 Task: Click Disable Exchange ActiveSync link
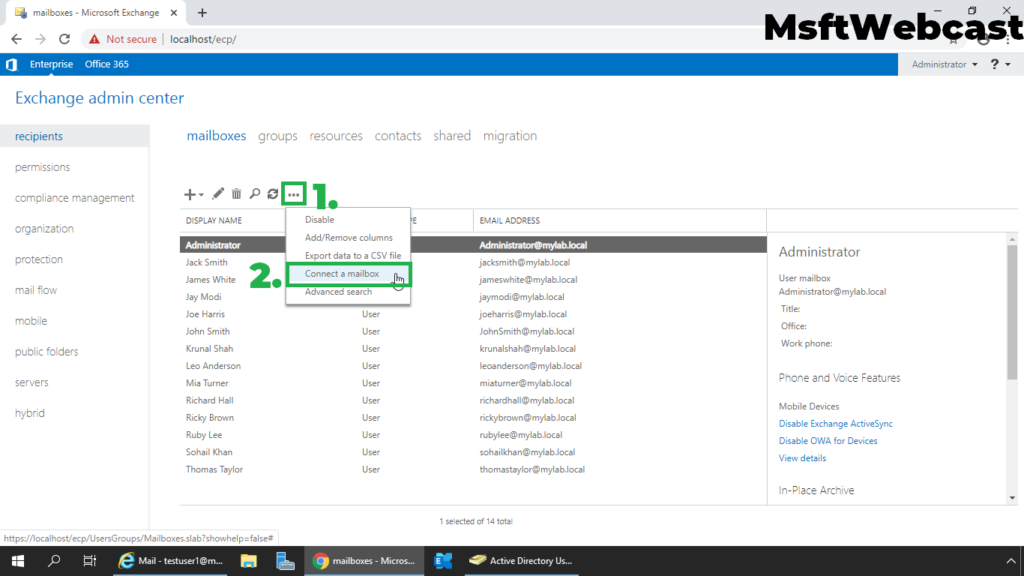point(835,424)
